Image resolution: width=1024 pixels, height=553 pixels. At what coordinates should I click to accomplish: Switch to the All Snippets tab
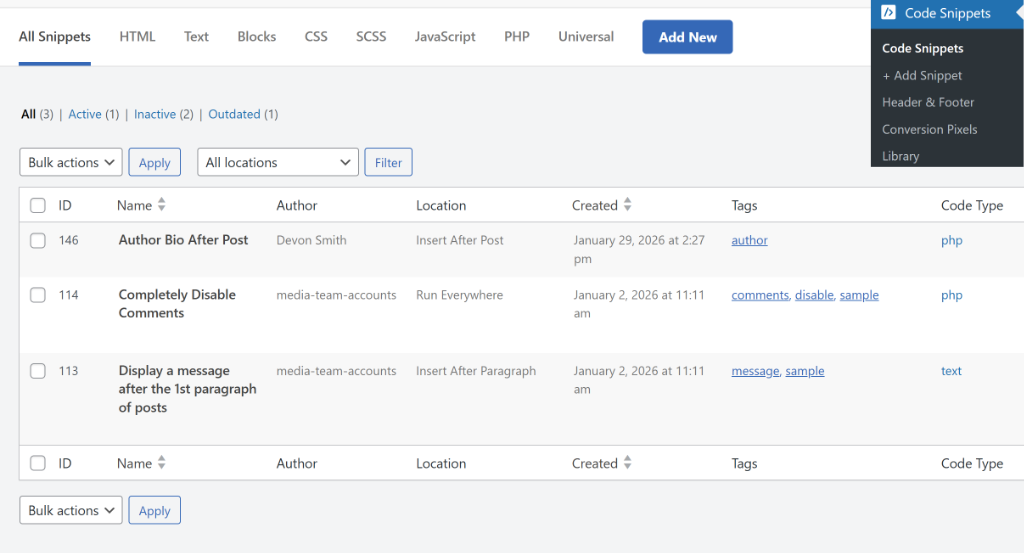point(54,37)
